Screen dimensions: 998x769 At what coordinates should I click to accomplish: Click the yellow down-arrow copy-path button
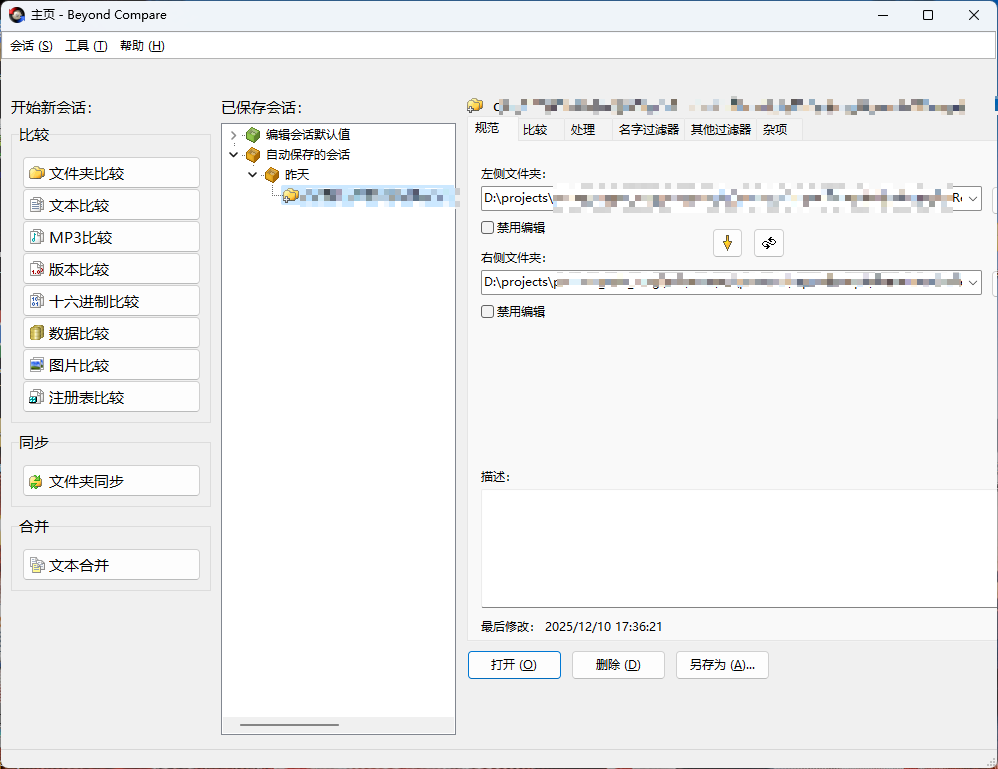(x=727, y=243)
